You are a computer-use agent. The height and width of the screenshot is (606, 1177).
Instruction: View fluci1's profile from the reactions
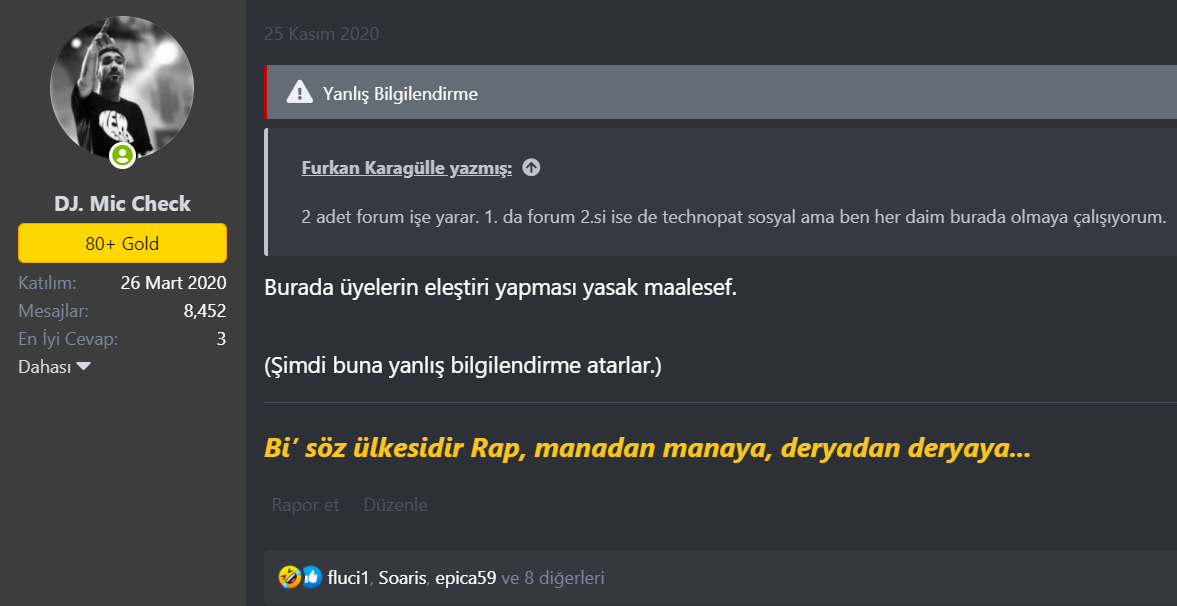348,577
